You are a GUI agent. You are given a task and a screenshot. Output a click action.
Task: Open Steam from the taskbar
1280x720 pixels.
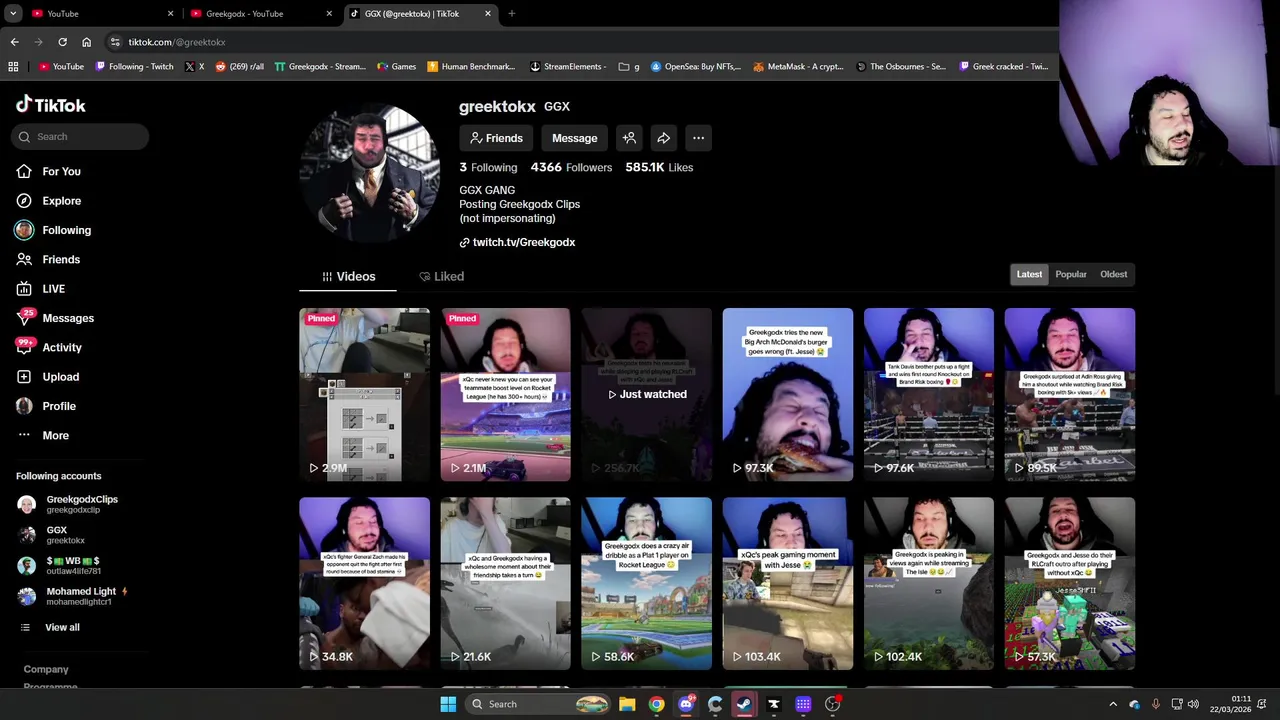coord(744,704)
